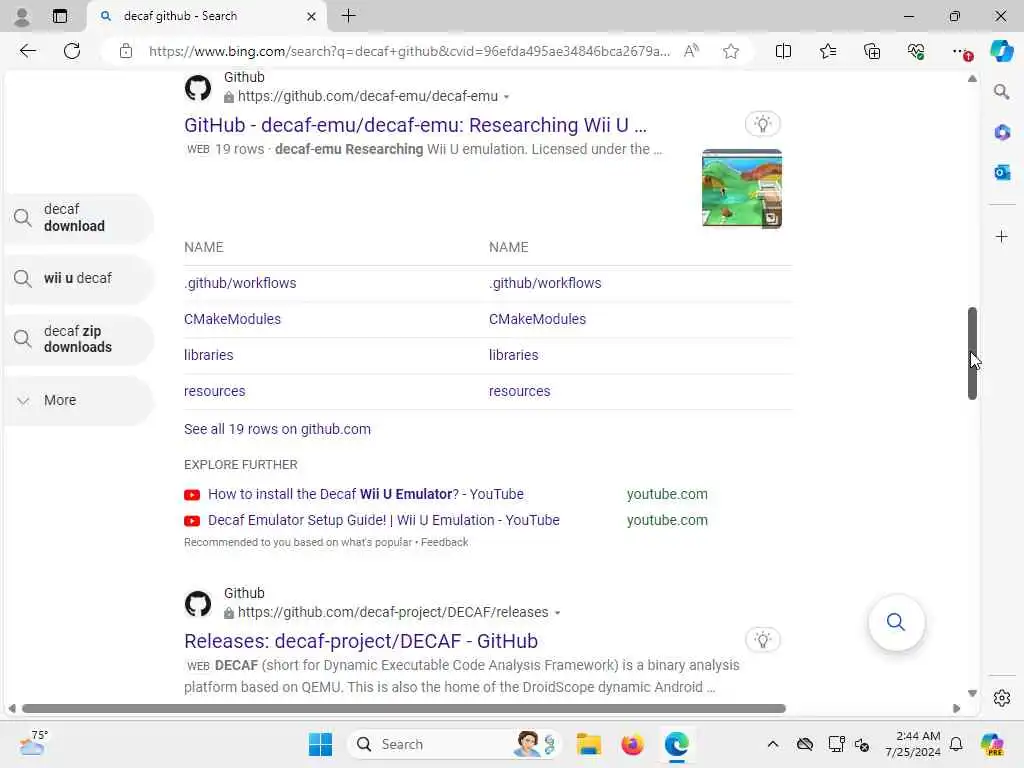Click the scroll right arrow
Viewport: 1024px width, 768px height.
tap(957, 709)
